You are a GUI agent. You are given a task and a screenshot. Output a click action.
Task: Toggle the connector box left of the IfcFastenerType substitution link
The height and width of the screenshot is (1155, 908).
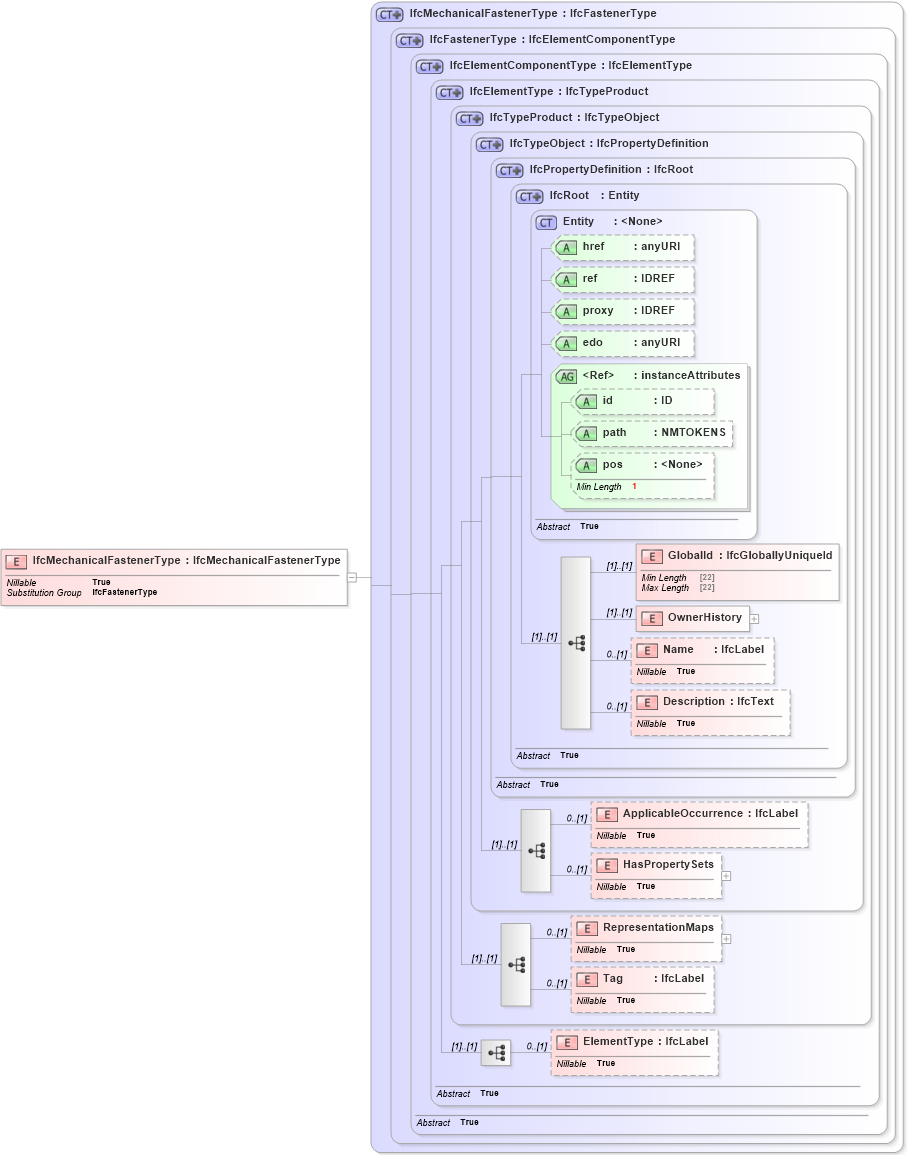tap(351, 575)
